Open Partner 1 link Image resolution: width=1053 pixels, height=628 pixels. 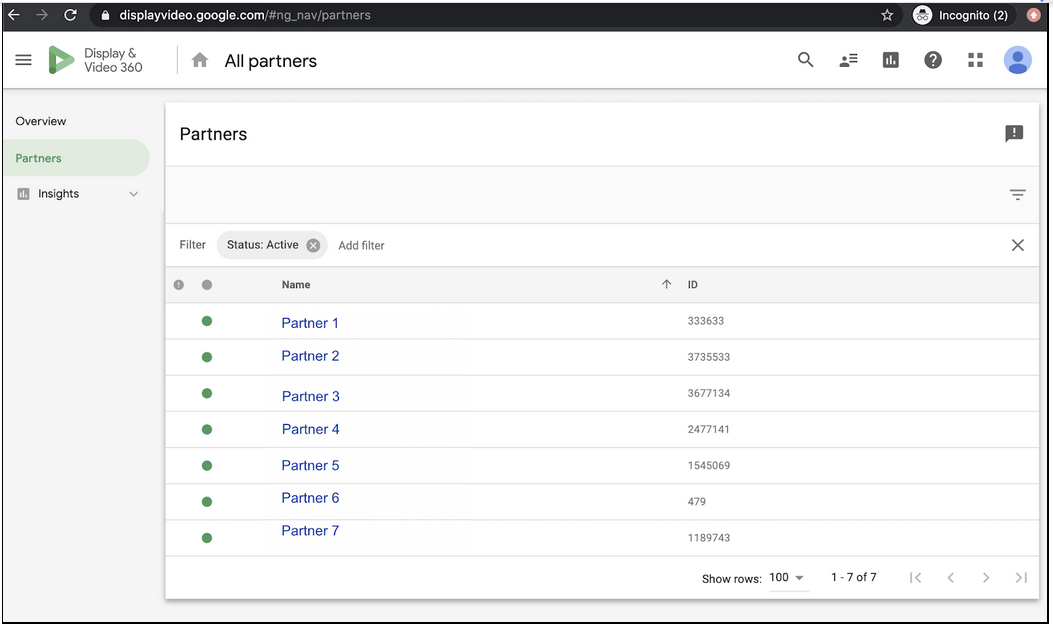coord(310,323)
